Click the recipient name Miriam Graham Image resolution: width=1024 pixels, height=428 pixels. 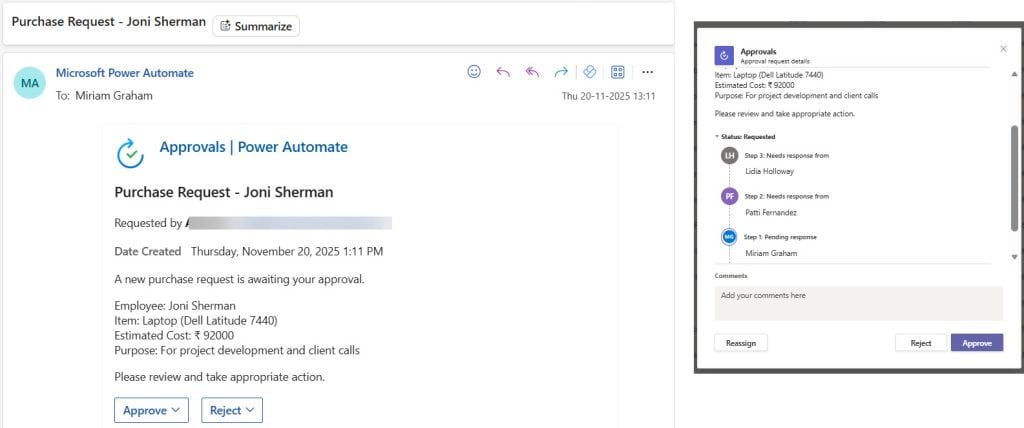coord(114,96)
